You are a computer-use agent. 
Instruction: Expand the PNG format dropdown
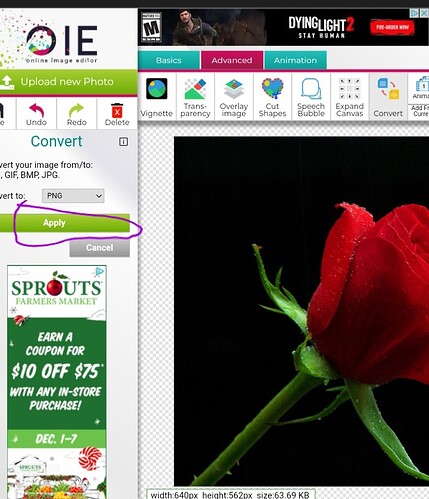click(73, 196)
